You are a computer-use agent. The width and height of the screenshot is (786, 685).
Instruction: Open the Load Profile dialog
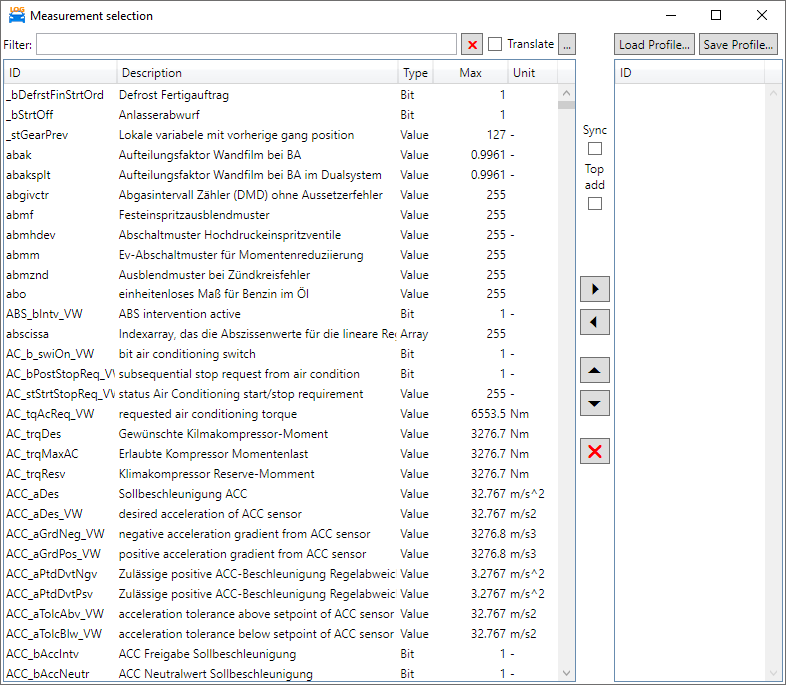[654, 45]
